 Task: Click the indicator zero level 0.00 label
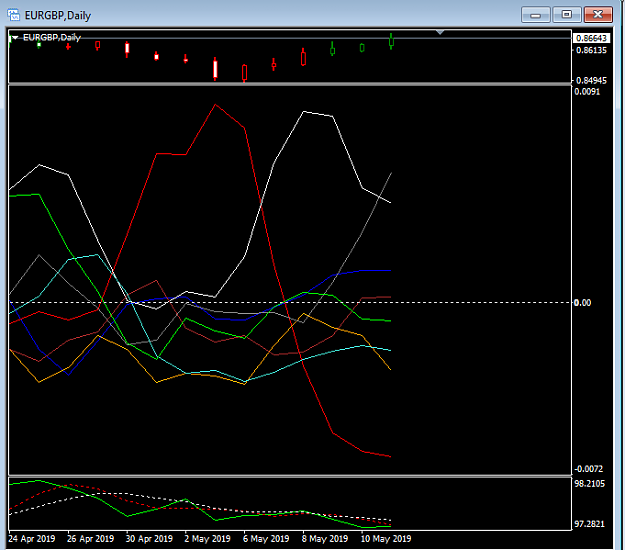tap(582, 303)
